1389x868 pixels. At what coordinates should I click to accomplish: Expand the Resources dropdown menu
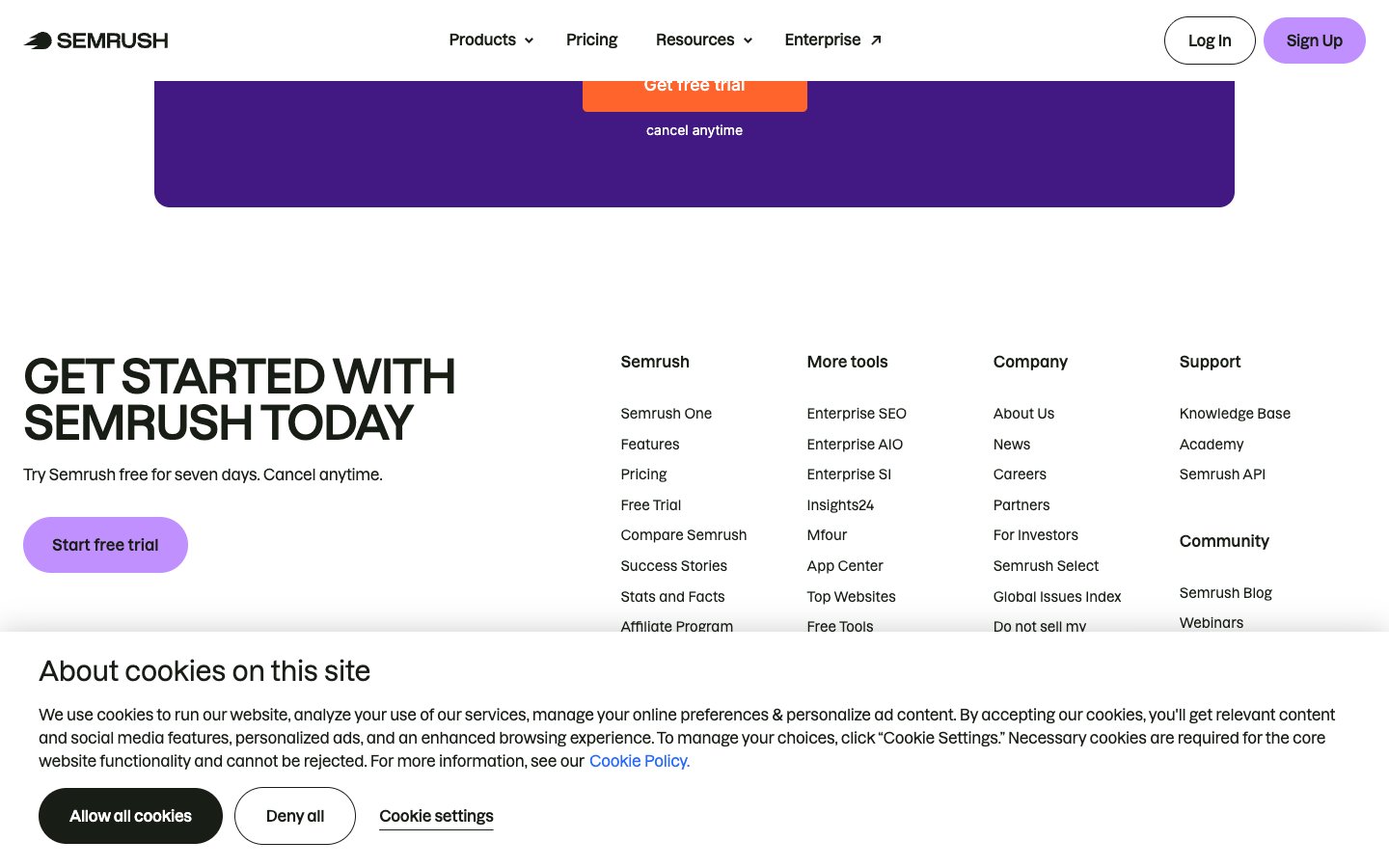[x=703, y=40]
